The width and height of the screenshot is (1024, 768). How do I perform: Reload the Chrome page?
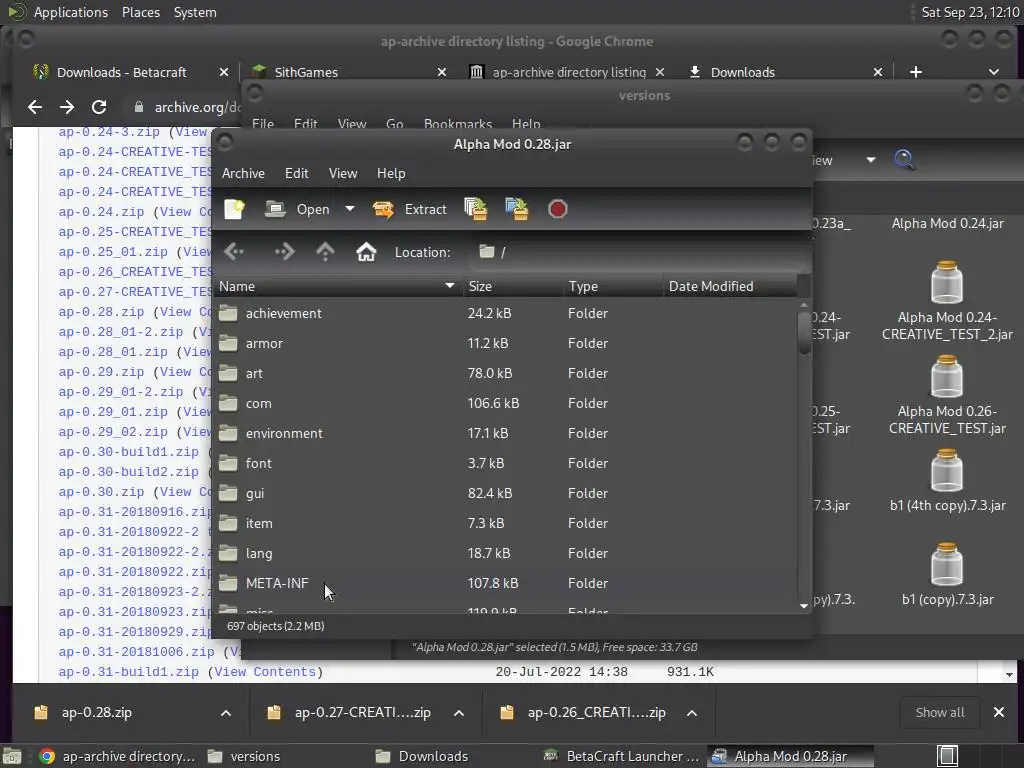click(99, 107)
